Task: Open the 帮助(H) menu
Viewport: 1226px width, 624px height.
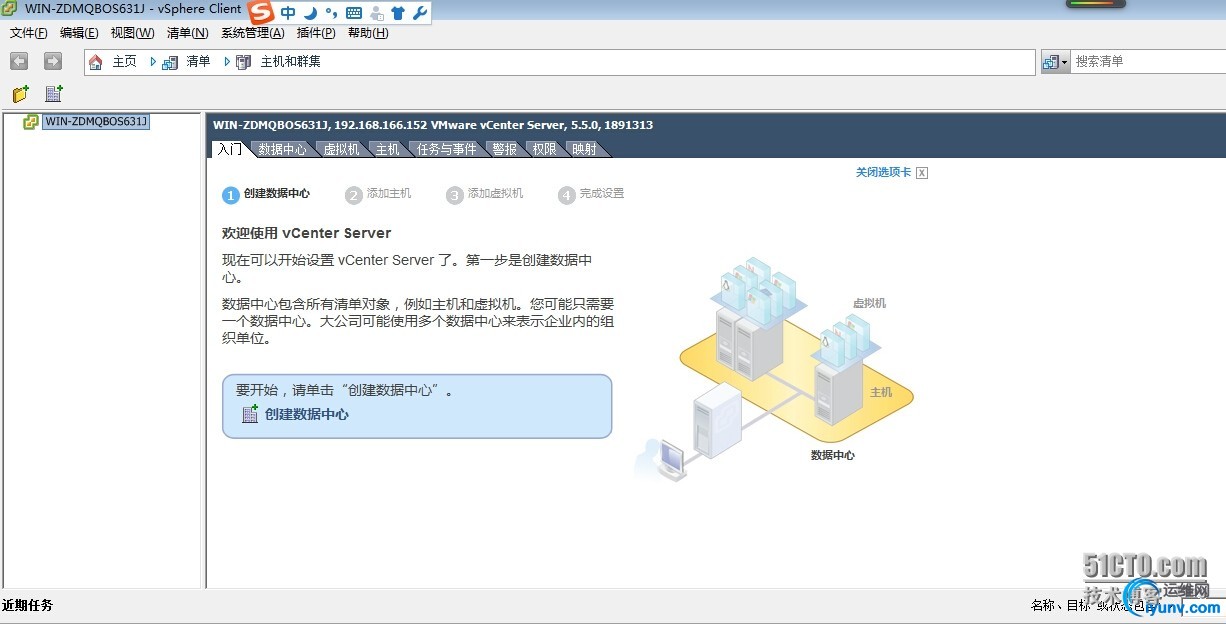Action: (368, 33)
